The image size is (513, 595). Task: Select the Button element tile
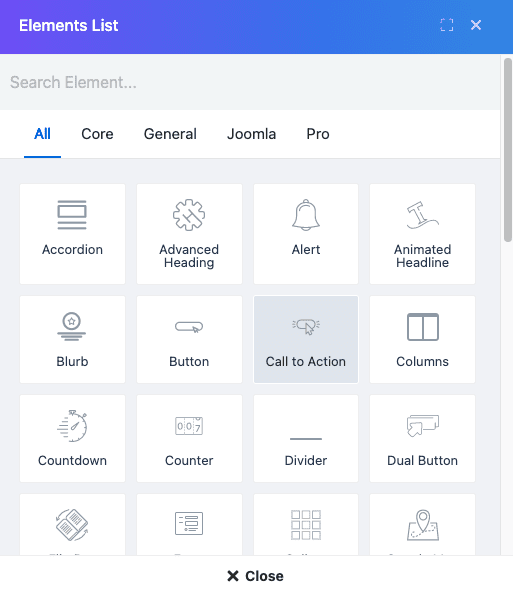[189, 340]
